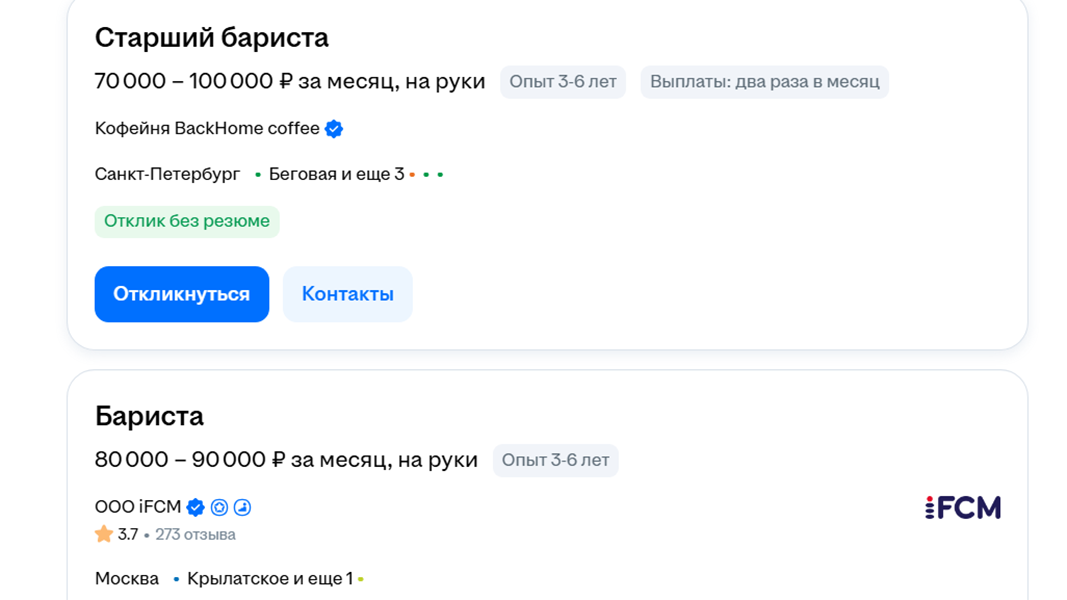Click the yellow-green metro dot after Крылатское и еще 1
This screenshot has height=600, width=1067.
[x=360, y=579]
